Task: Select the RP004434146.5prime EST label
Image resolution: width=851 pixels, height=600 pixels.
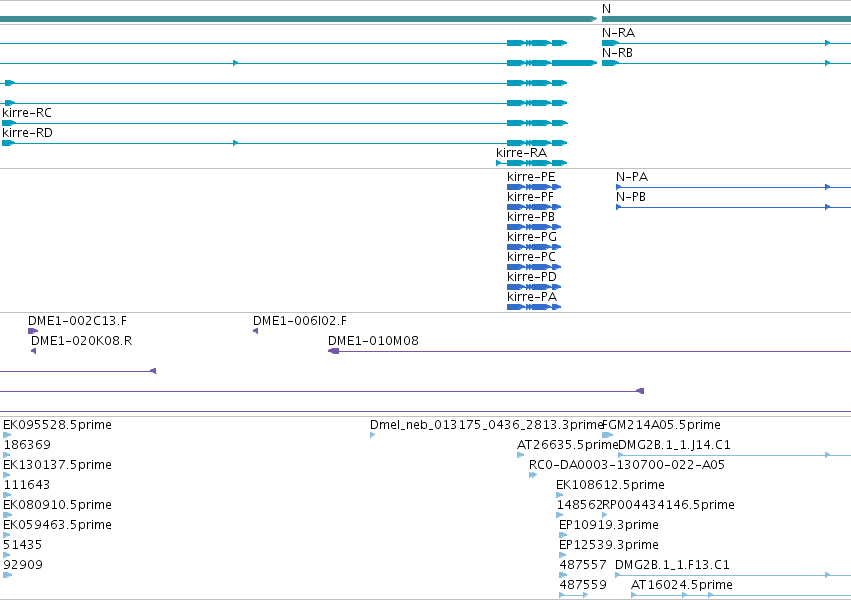Action: pos(669,505)
